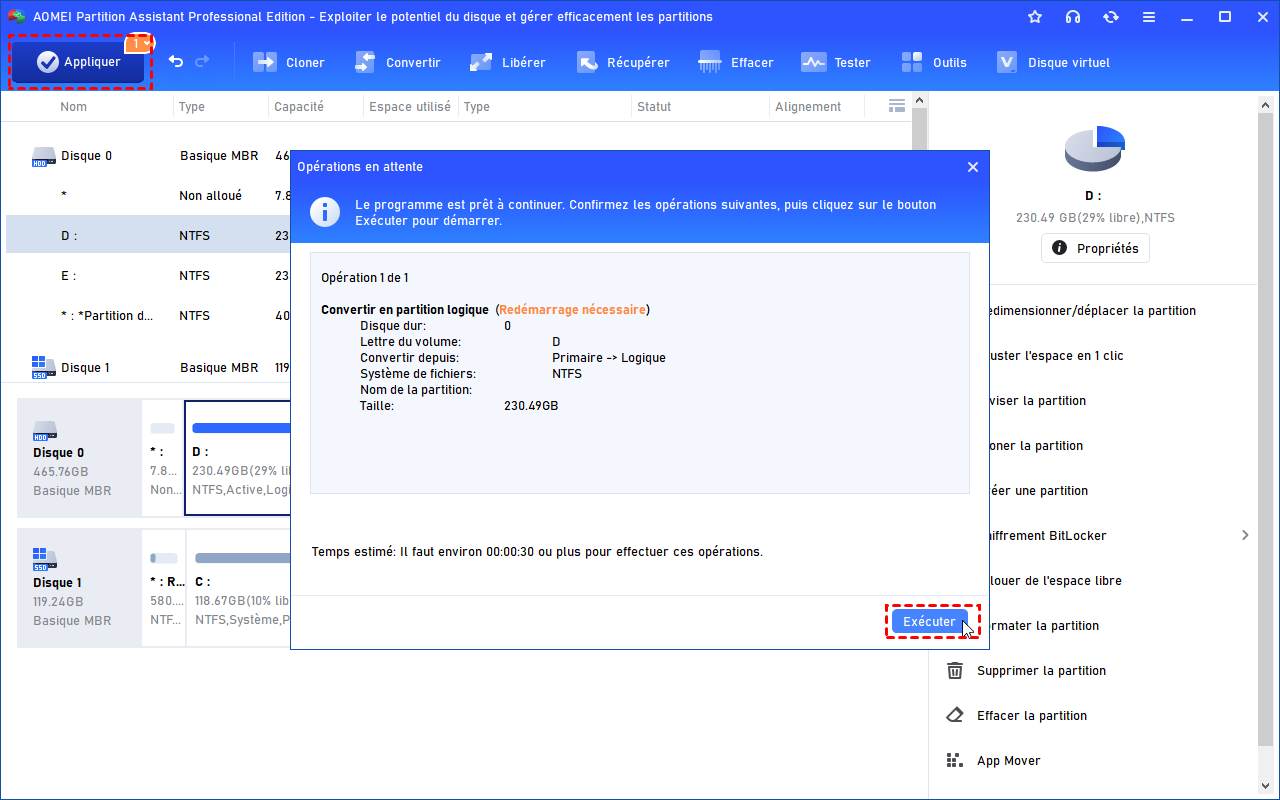The image size is (1280, 800).
Task: Open the Tester tool
Action: (836, 62)
